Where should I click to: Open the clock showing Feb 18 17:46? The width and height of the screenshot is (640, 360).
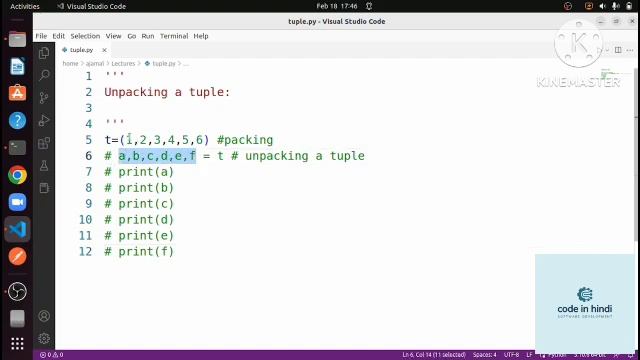click(337, 6)
